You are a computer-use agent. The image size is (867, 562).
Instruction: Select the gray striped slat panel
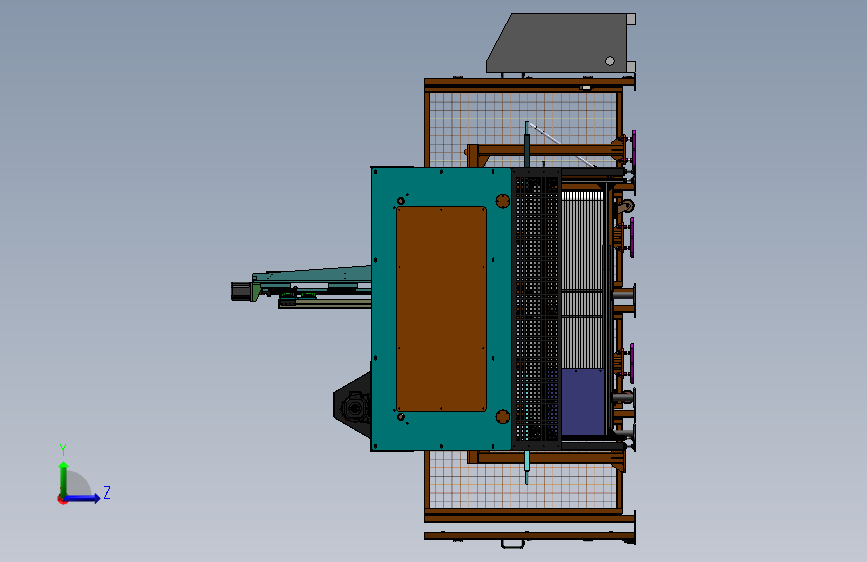[582, 281]
